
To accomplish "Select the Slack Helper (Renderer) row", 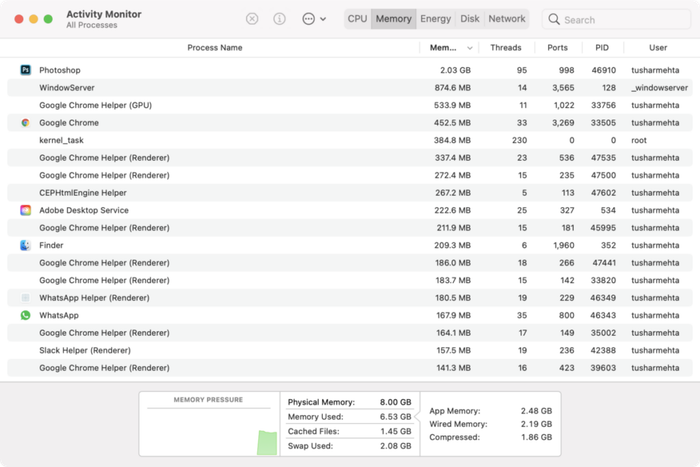I will (x=350, y=350).
